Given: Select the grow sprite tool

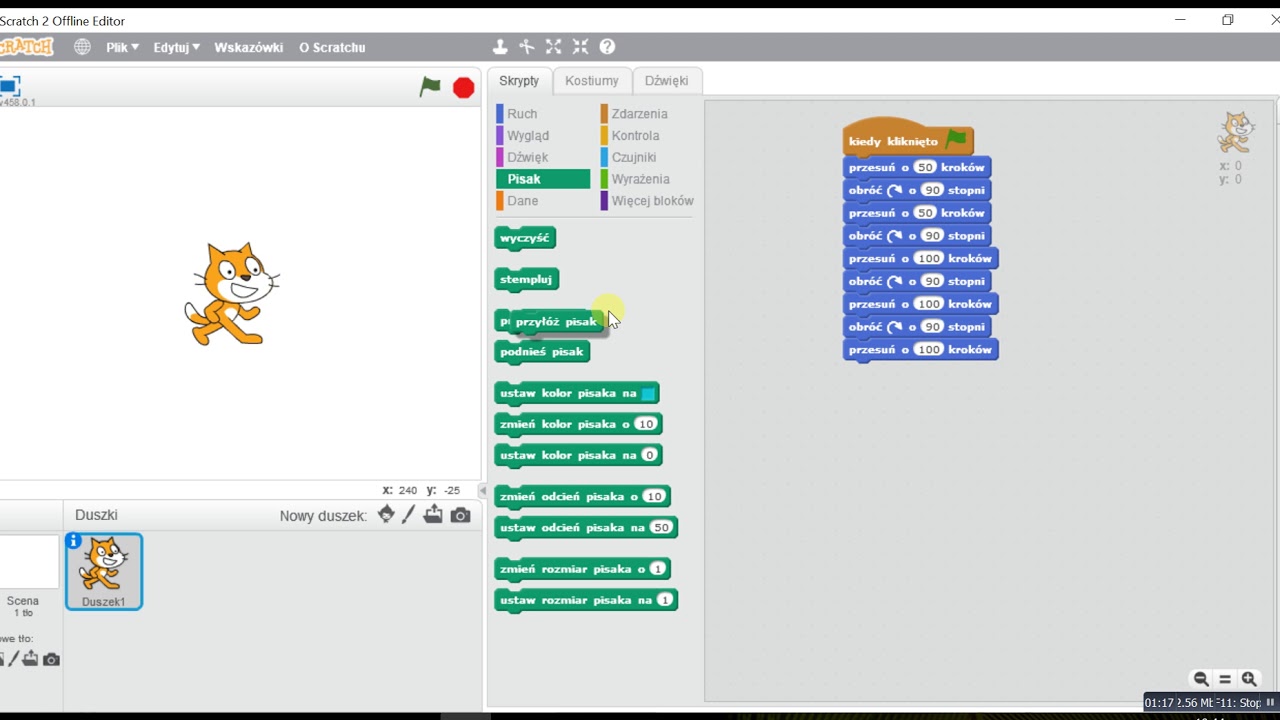Looking at the screenshot, I should pos(554,47).
